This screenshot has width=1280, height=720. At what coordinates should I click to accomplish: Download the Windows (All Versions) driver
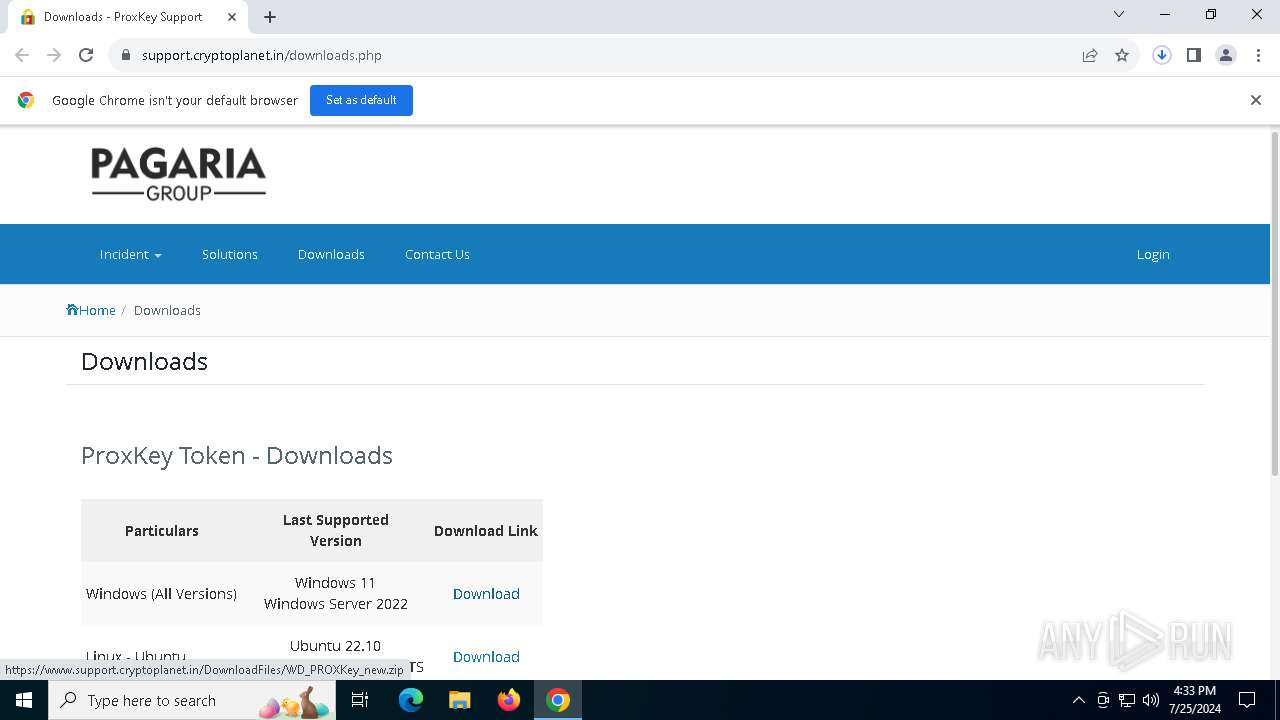click(x=486, y=593)
